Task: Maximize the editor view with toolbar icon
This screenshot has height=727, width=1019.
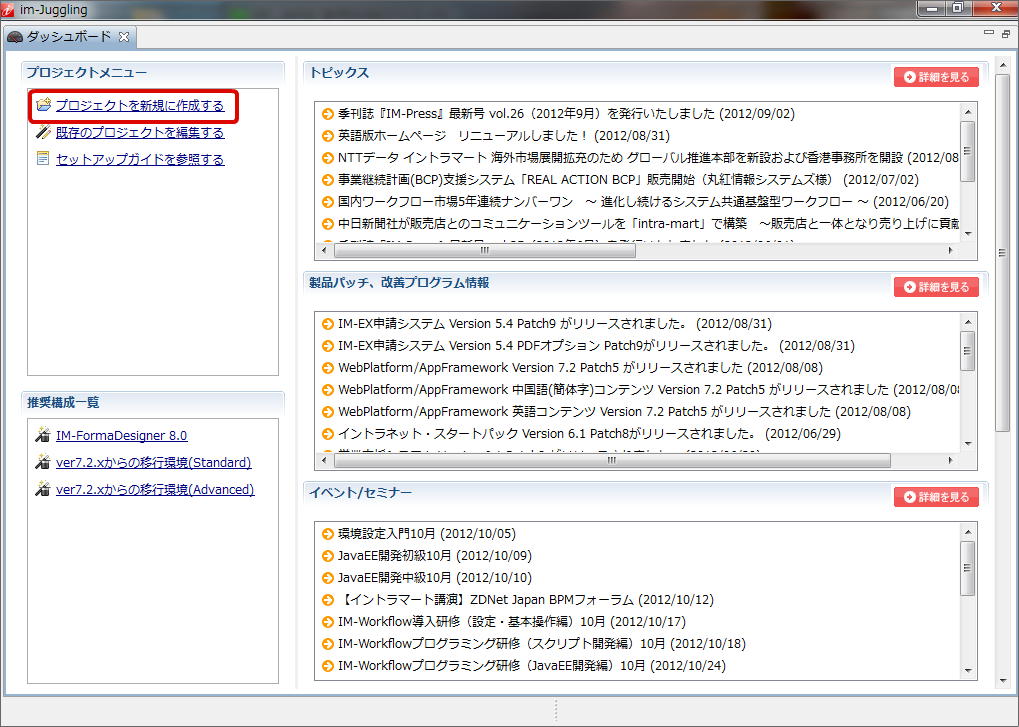Action: click(x=1006, y=33)
